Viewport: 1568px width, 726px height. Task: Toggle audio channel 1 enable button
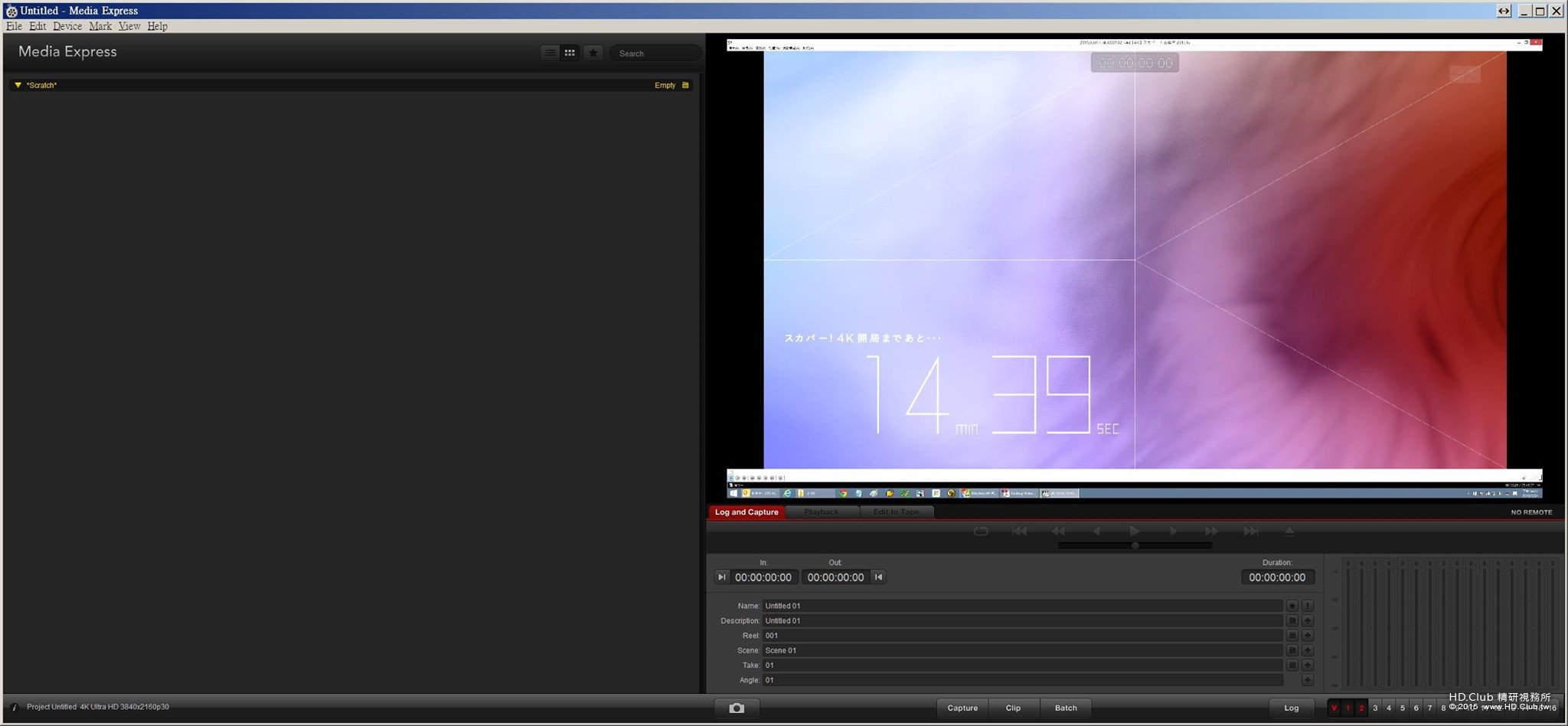[x=1347, y=708]
